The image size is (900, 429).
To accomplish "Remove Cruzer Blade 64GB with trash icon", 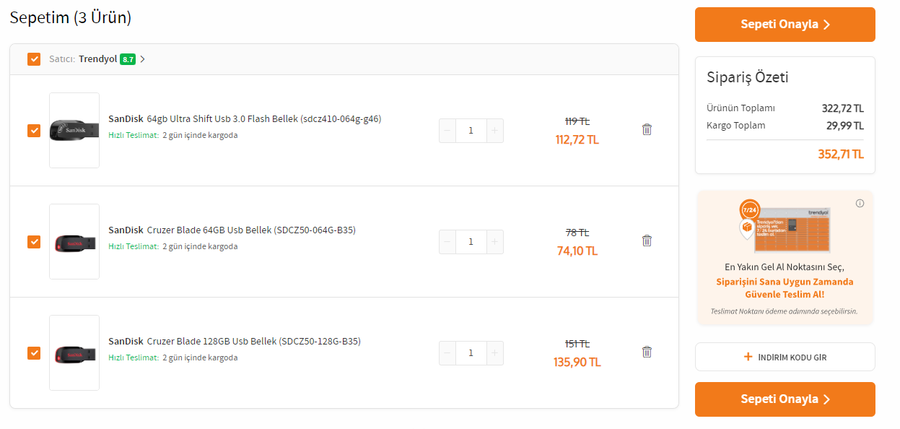I will (647, 241).
